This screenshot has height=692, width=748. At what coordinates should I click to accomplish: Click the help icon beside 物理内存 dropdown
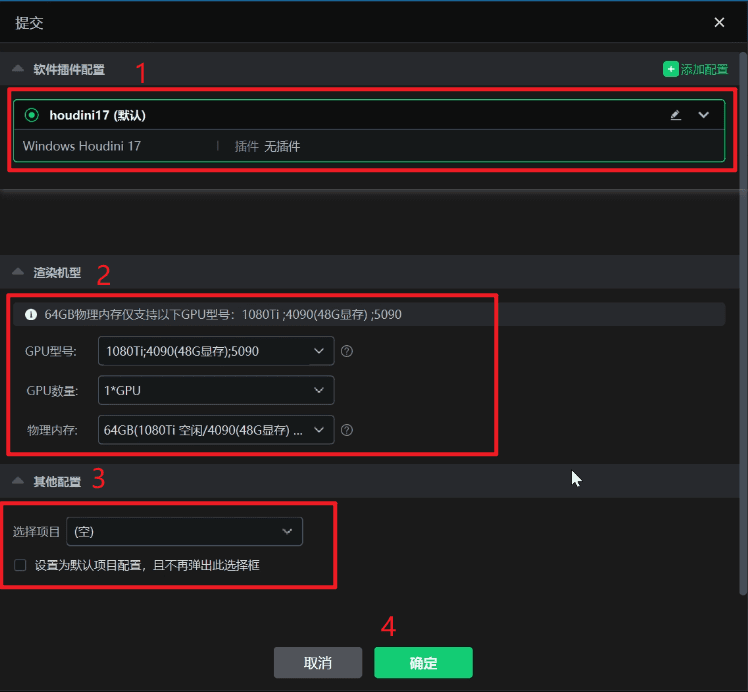pyautogui.click(x=347, y=430)
